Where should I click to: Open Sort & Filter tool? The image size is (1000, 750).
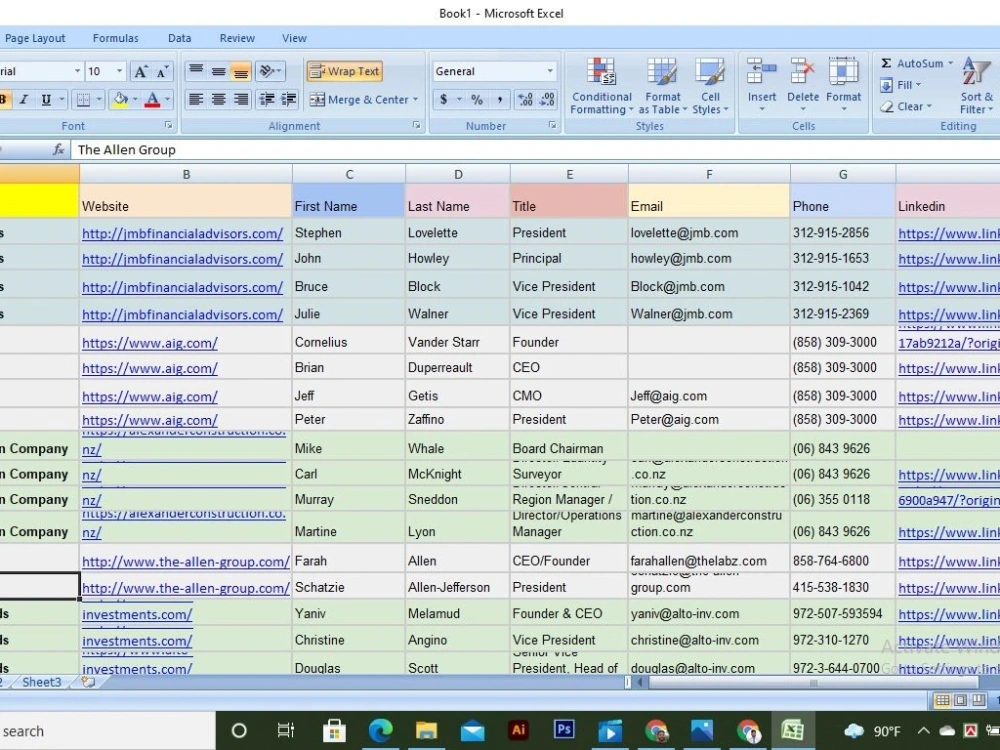pos(976,86)
